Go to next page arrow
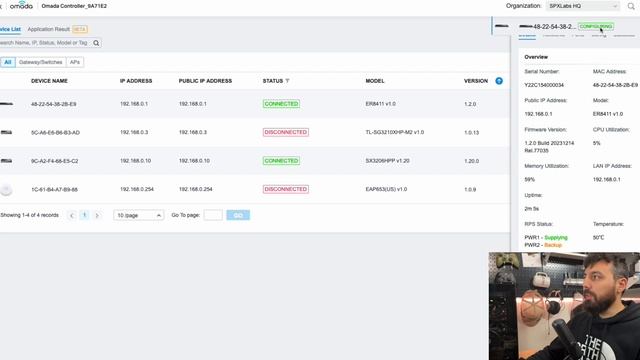 click(97, 215)
